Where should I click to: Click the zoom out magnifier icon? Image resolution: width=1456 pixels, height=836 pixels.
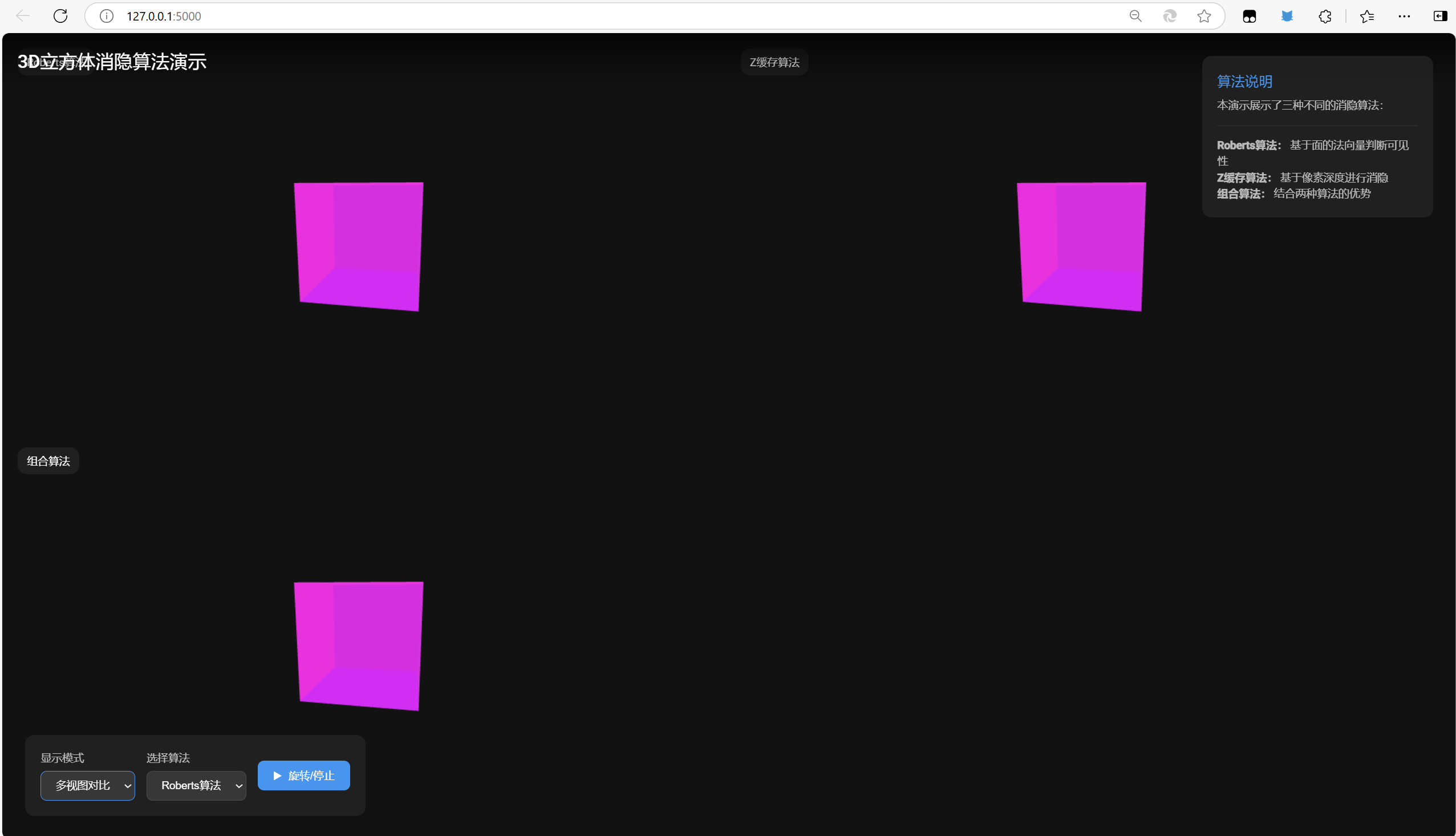tap(1135, 16)
